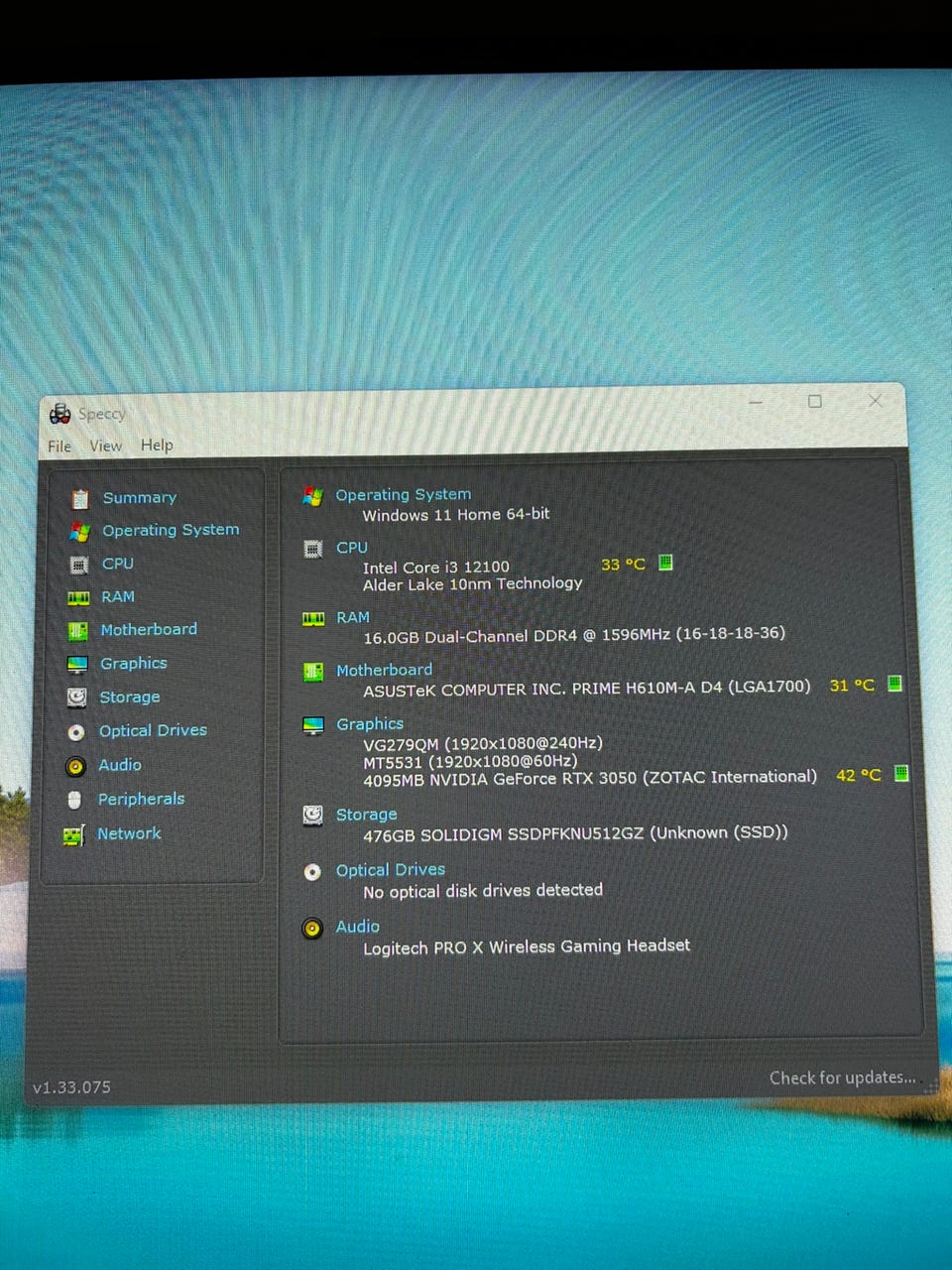Click the RAM stick icon in sidebar
Screen dimensions: 952x1270
pos(78,597)
